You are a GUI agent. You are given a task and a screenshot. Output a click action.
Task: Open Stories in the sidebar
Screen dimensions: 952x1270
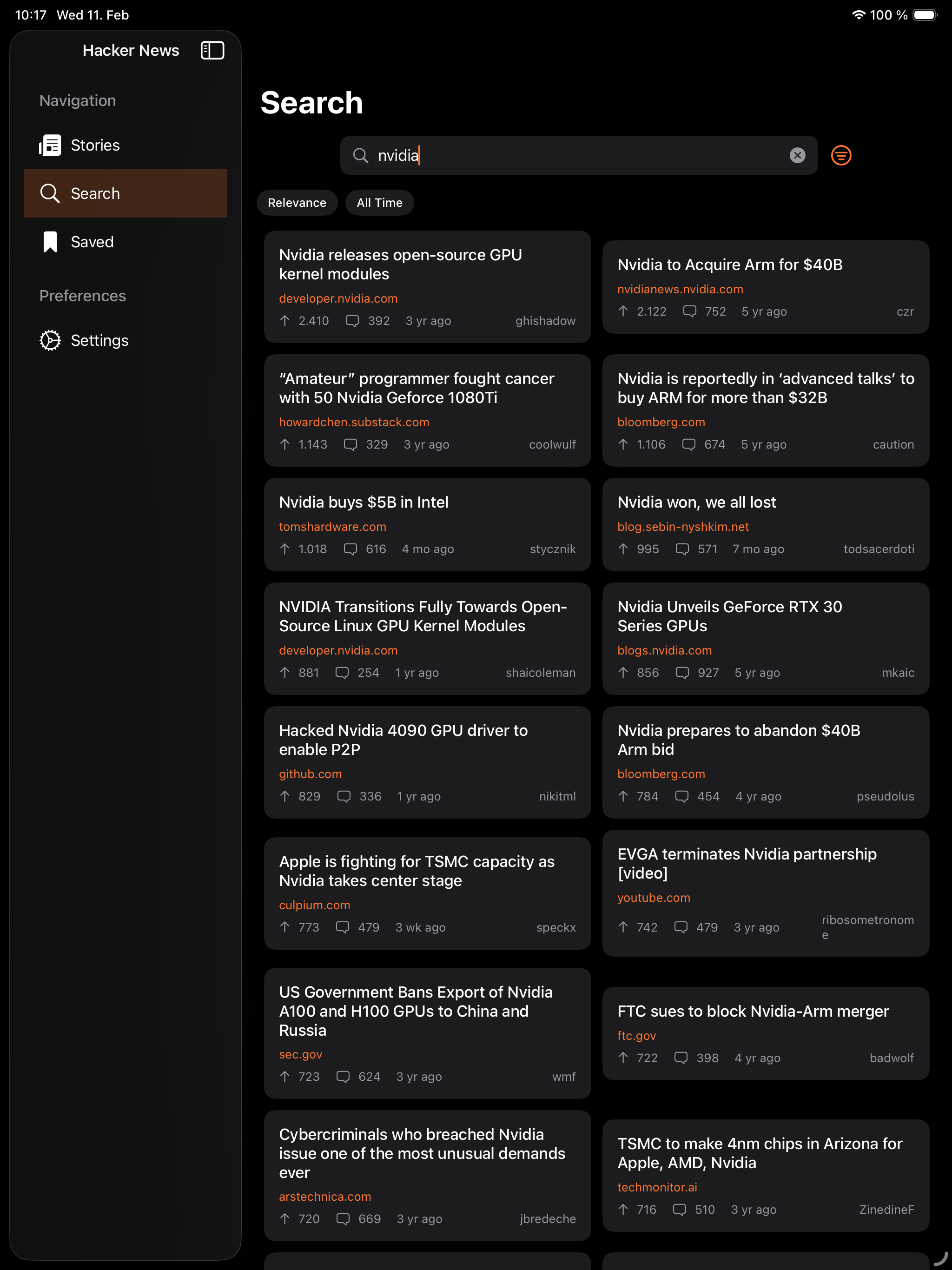tap(125, 145)
